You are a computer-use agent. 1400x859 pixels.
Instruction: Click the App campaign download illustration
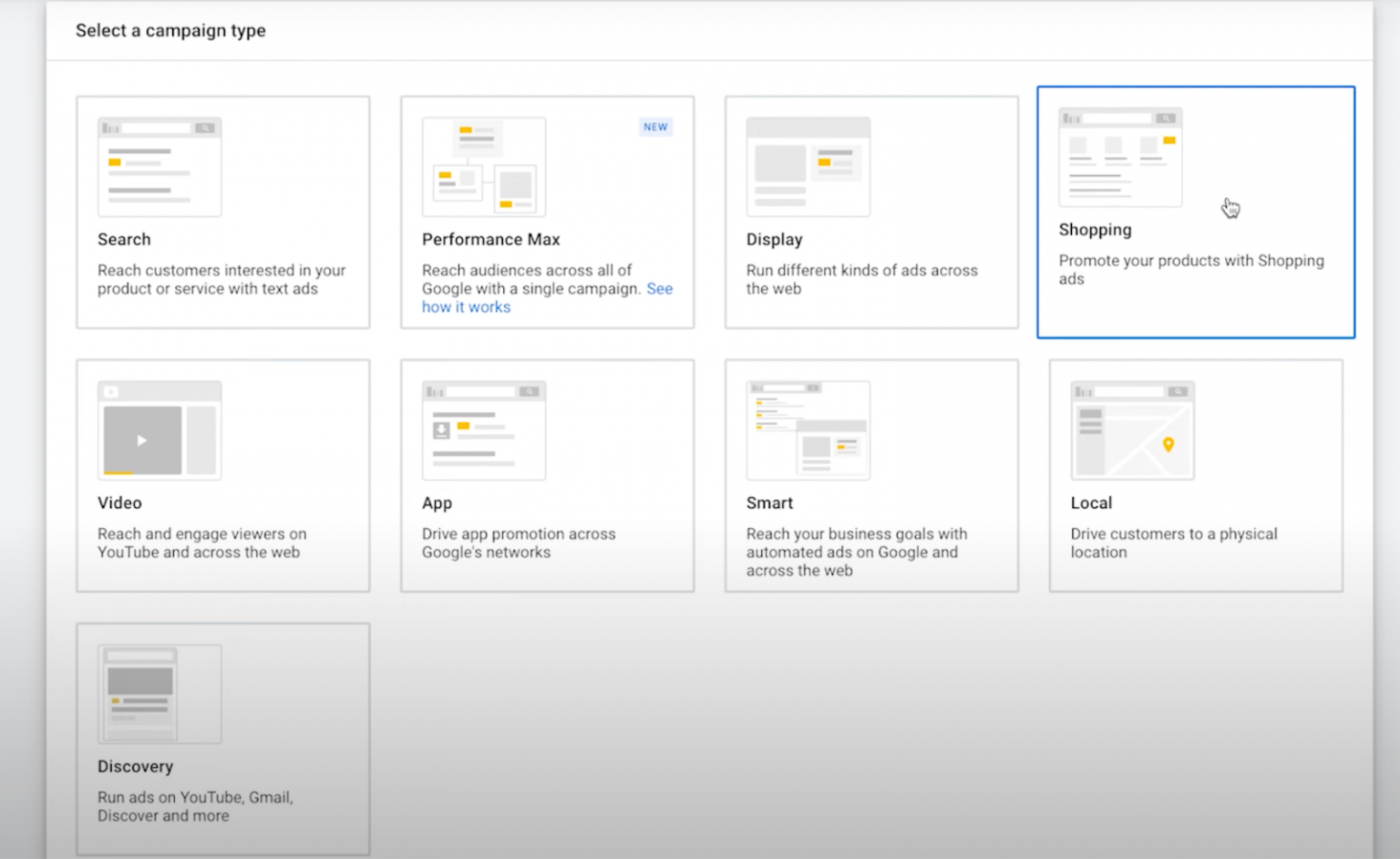click(441, 429)
